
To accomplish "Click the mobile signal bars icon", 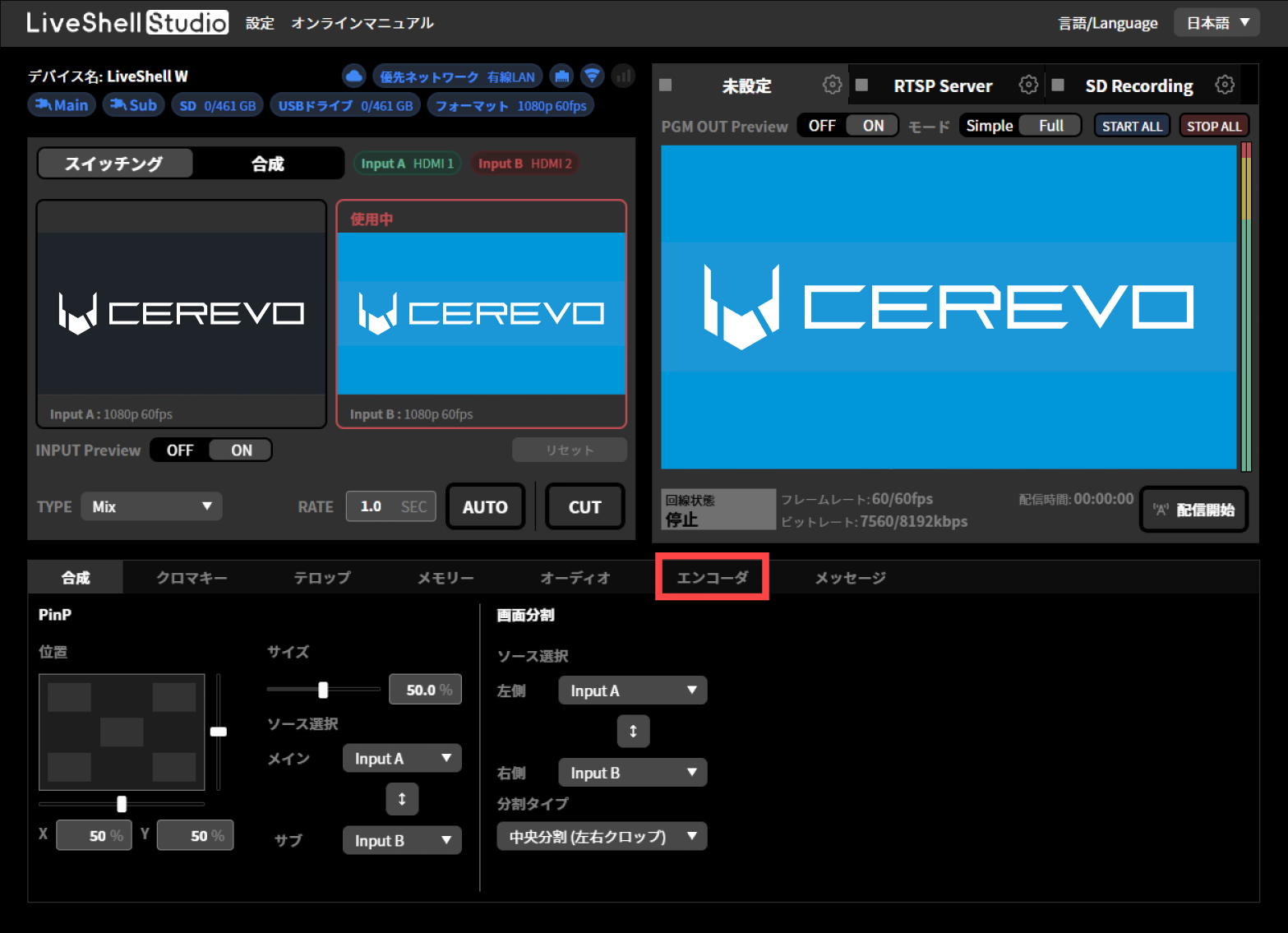I will pos(623,76).
